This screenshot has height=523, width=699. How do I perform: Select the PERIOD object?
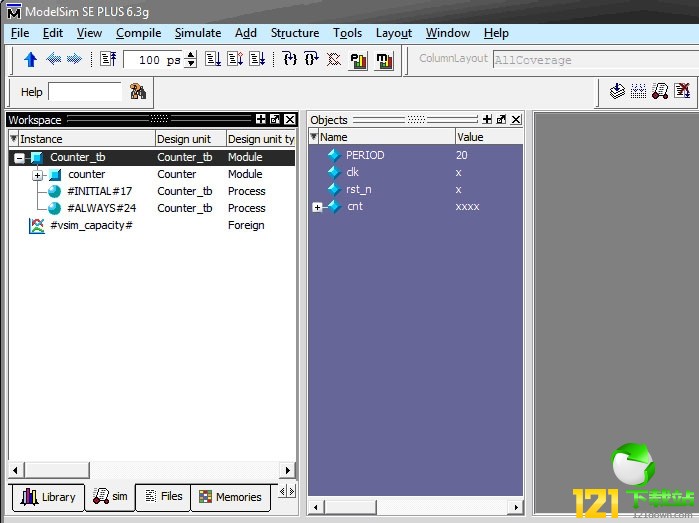coord(415,155)
